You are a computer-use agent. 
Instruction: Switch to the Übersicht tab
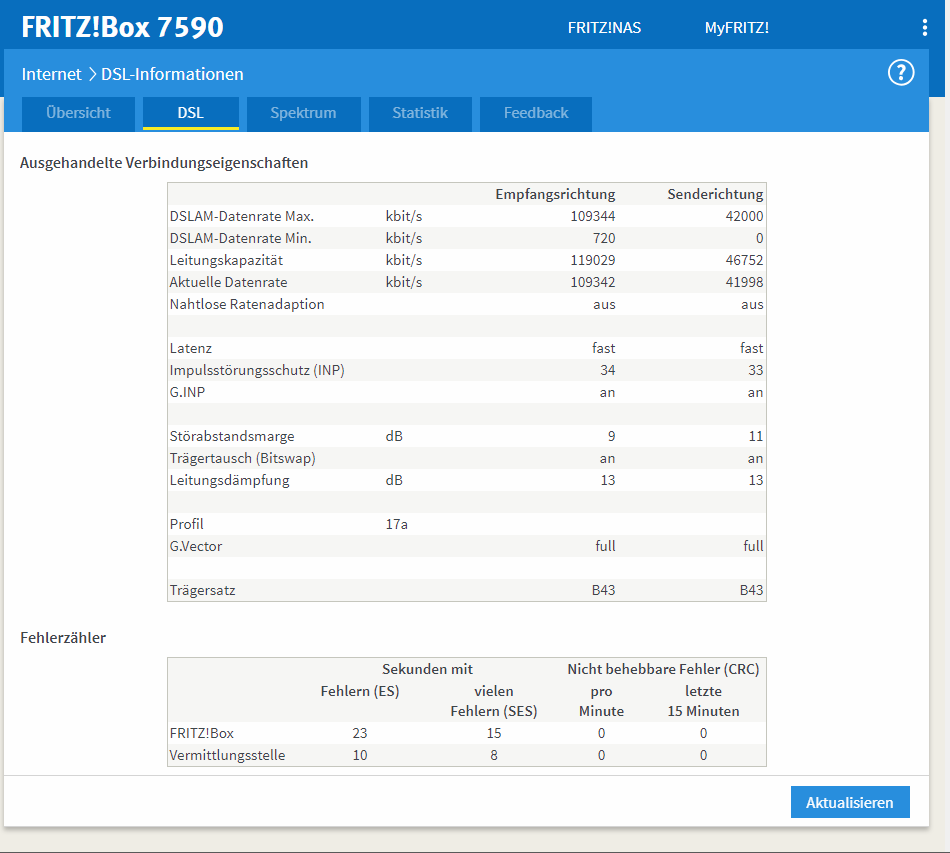pos(78,113)
